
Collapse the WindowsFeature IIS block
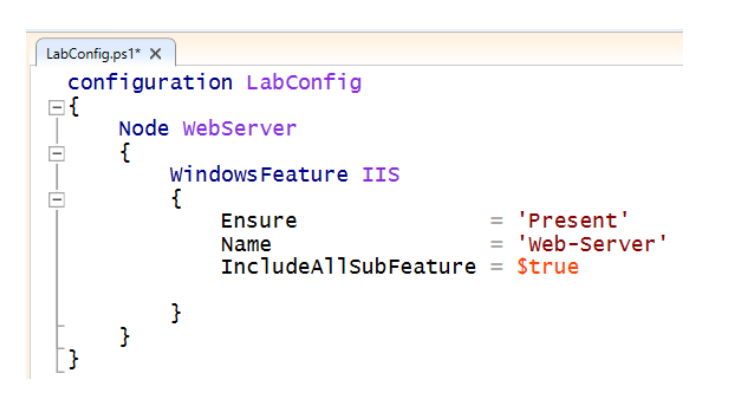click(57, 199)
